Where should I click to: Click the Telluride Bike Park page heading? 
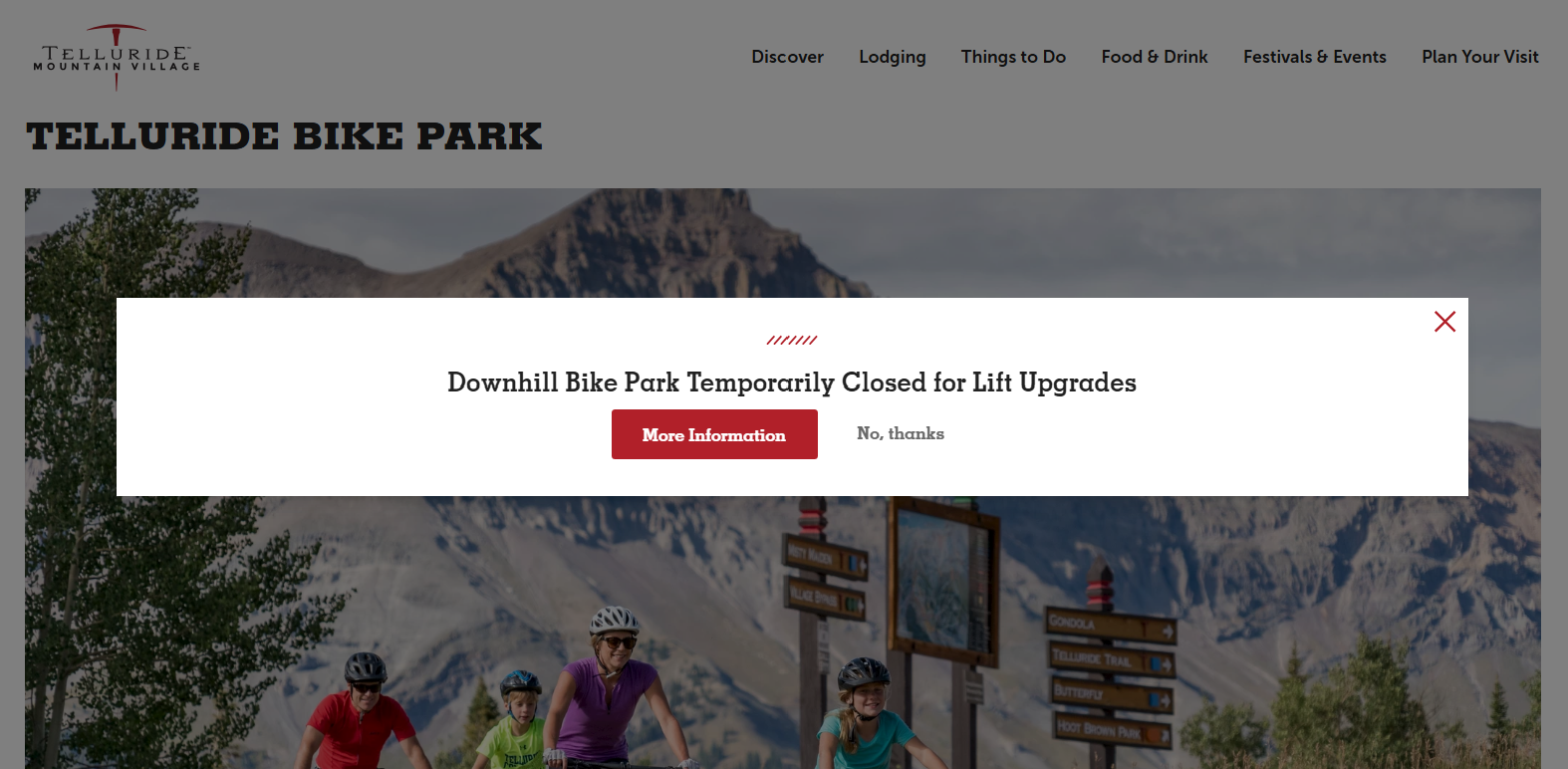click(285, 136)
